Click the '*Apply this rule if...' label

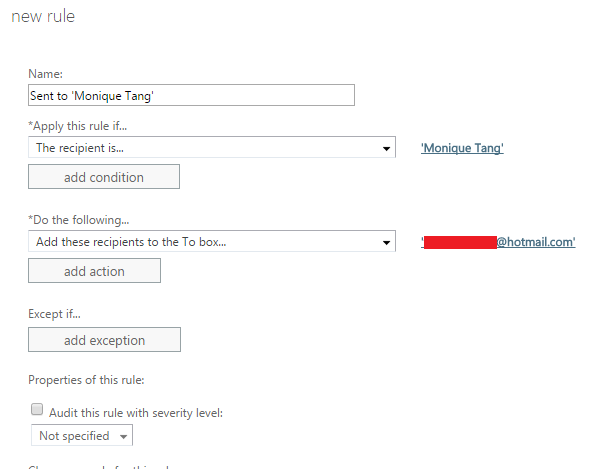click(x=77, y=126)
